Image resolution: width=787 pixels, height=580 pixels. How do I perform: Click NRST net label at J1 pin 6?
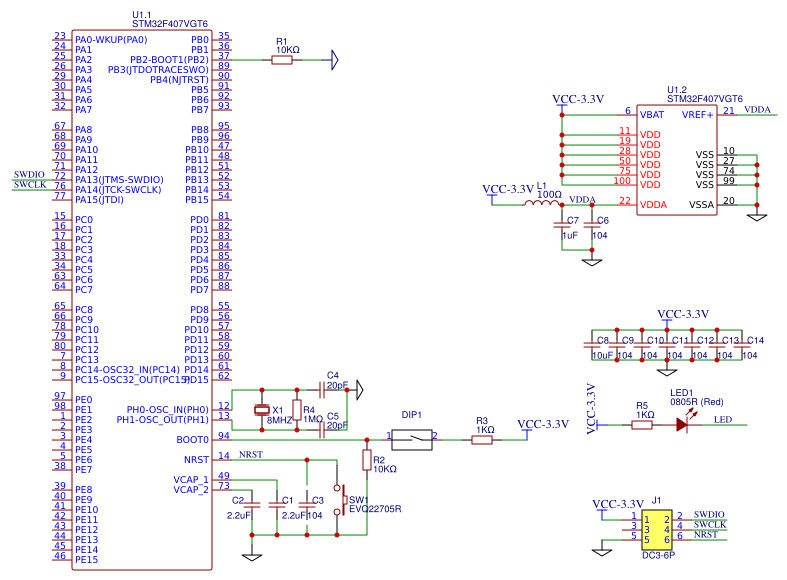[x=706, y=534]
